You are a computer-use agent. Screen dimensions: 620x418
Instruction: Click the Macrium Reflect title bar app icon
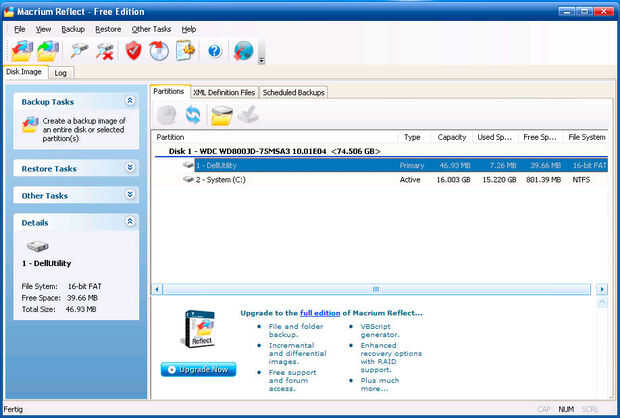click(x=9, y=12)
